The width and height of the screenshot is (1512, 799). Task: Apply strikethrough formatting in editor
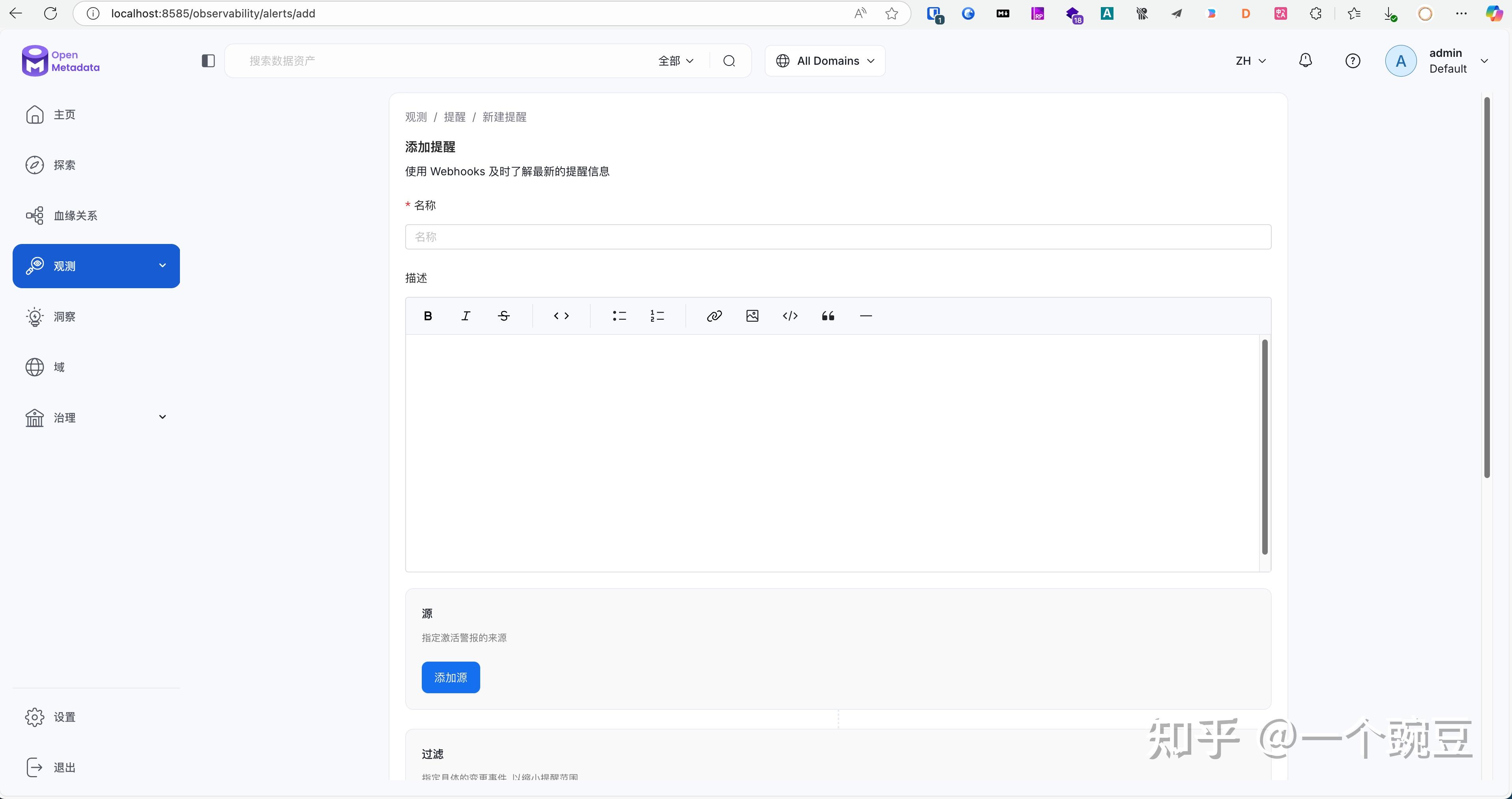503,316
